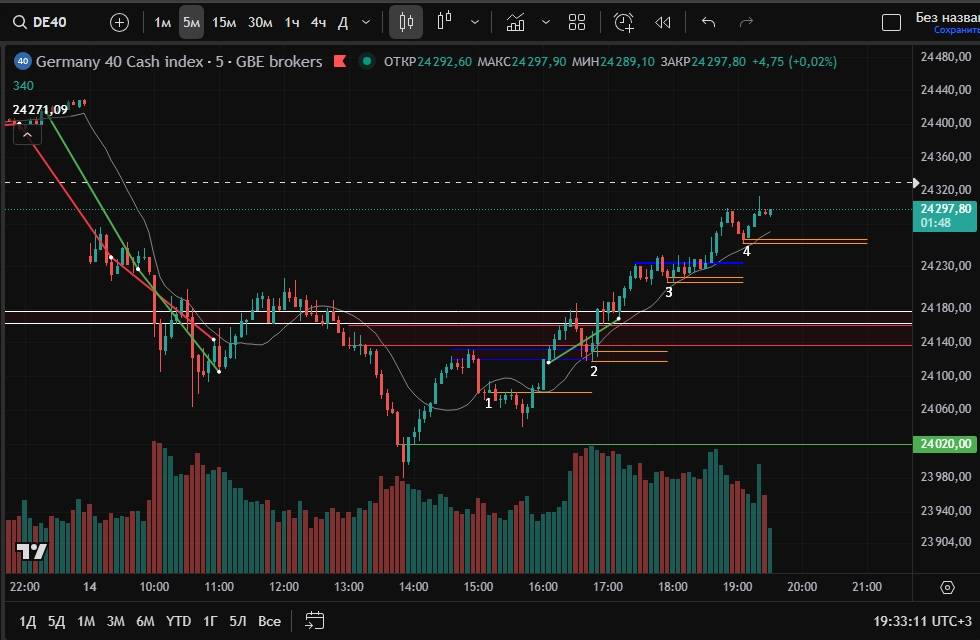Open the price scale settings gear
This screenshot has height=640, width=980.
tap(947, 587)
